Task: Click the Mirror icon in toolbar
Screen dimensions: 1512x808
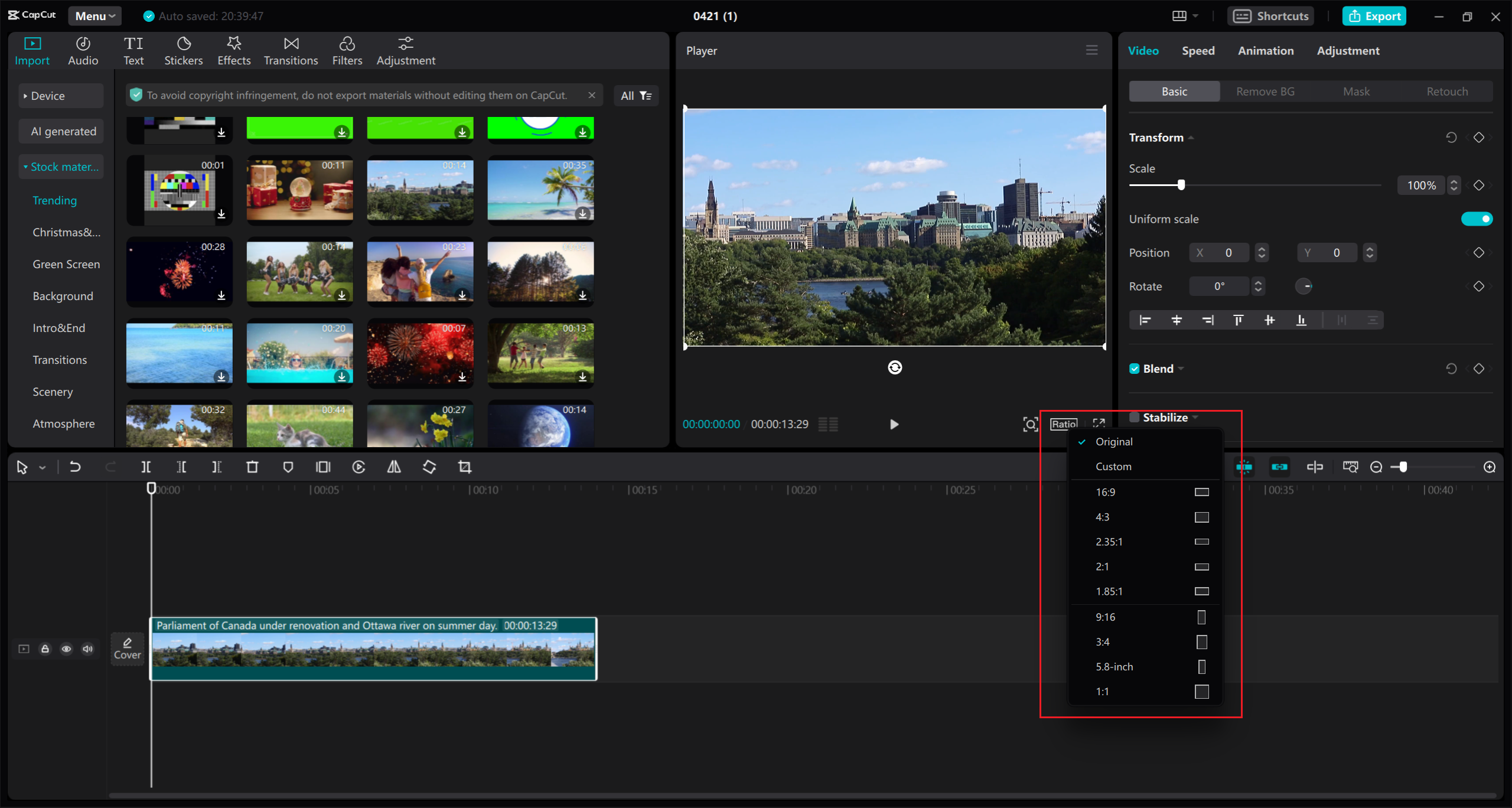Action: (x=394, y=467)
